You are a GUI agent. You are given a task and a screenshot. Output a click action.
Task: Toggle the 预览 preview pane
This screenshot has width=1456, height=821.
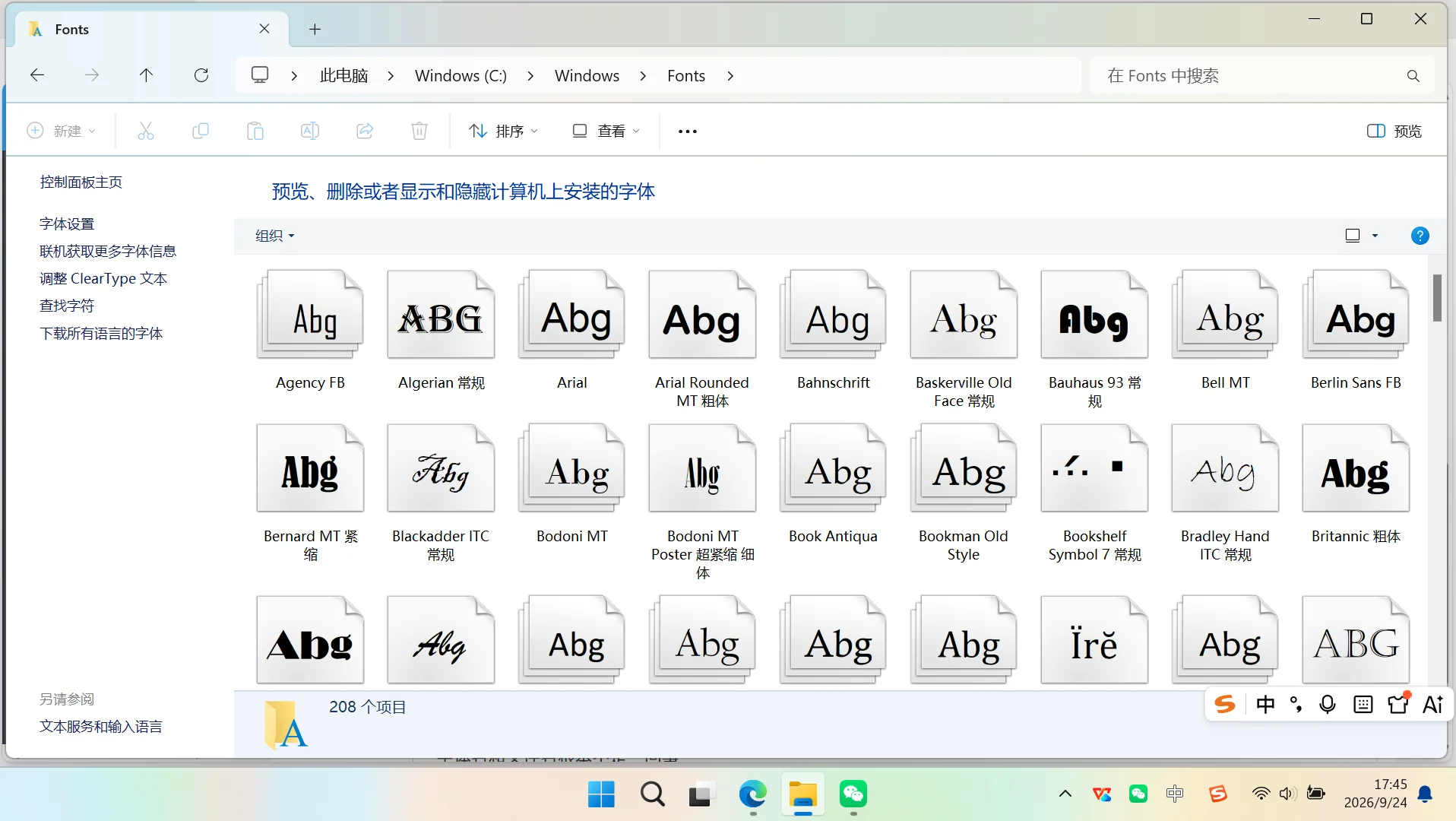point(1394,132)
